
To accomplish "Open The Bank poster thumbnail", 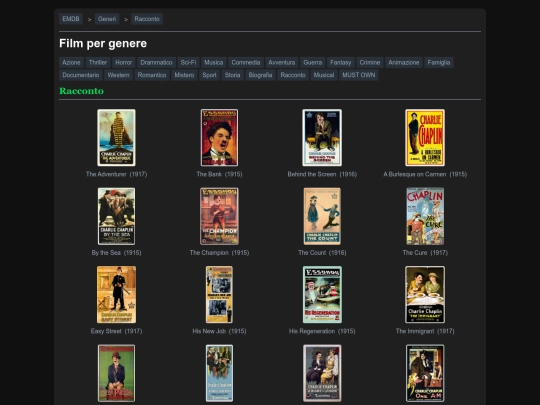I will pyautogui.click(x=219, y=138).
